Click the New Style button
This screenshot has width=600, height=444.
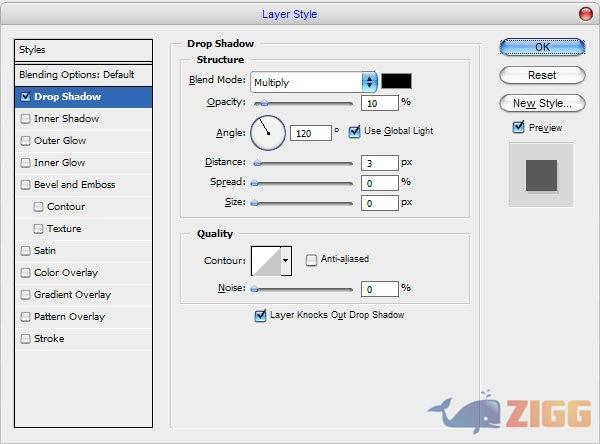click(542, 103)
